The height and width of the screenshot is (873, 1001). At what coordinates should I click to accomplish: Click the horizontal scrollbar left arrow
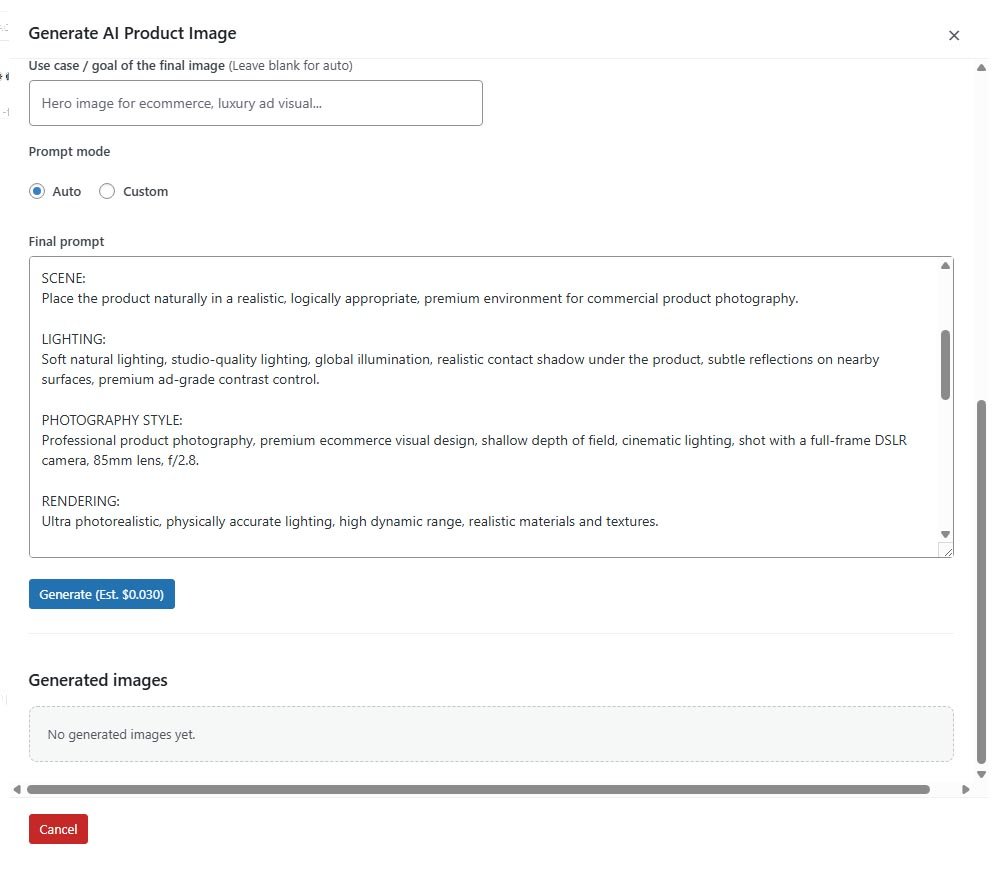17,789
